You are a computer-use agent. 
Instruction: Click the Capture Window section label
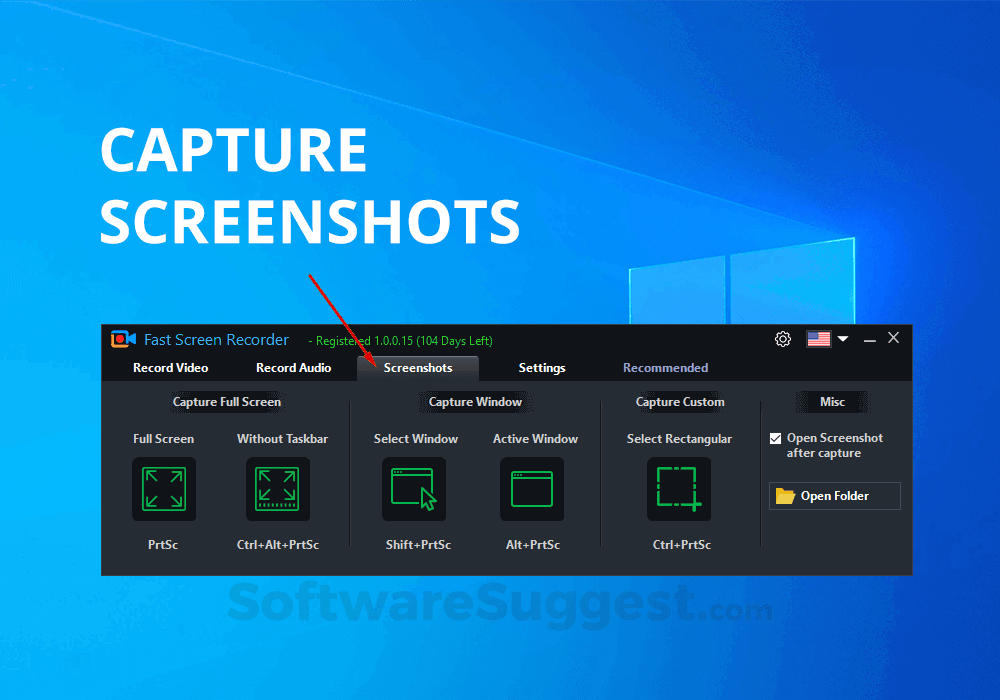[x=475, y=401]
